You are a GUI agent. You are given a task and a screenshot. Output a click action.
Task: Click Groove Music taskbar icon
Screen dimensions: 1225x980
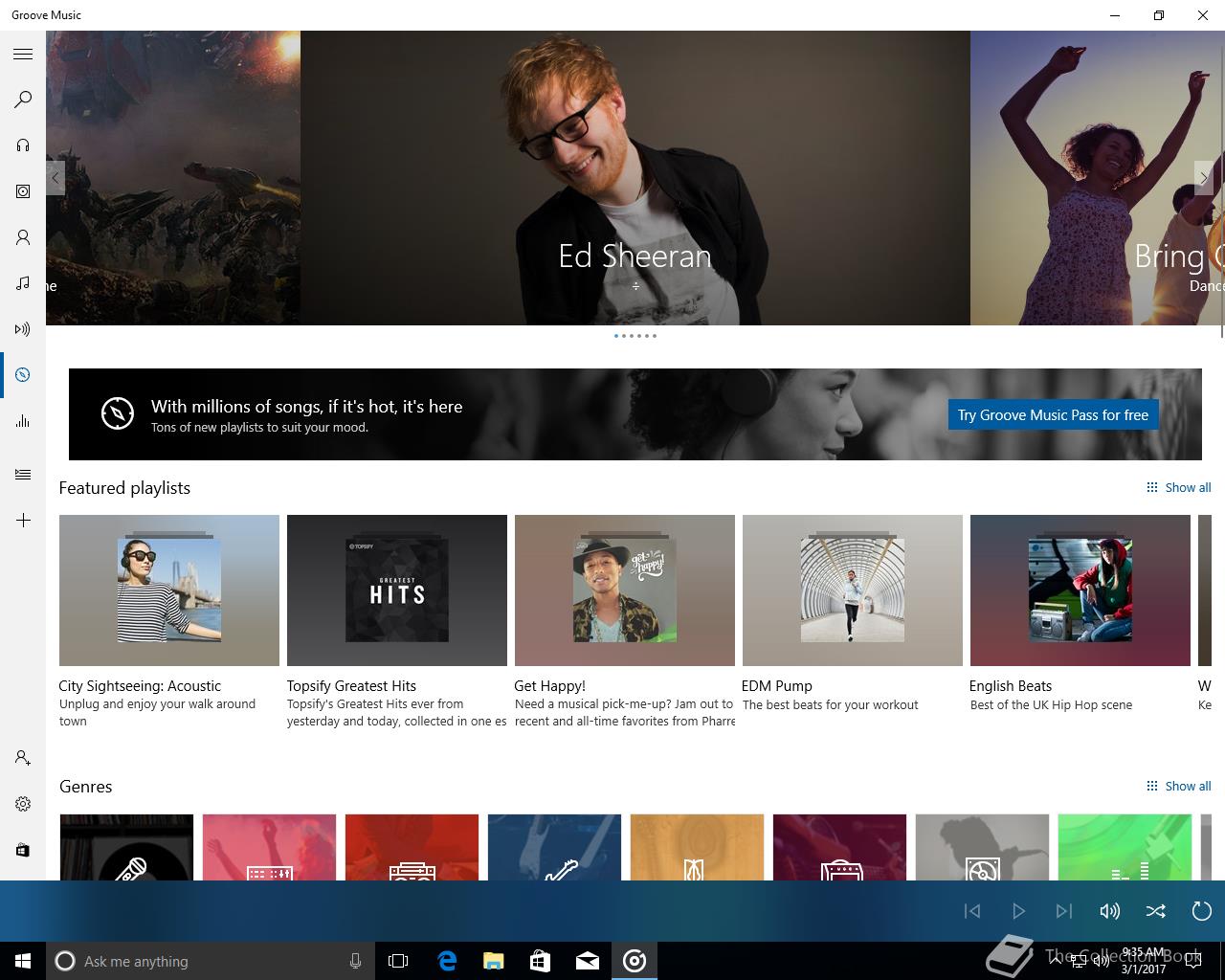click(x=635, y=961)
